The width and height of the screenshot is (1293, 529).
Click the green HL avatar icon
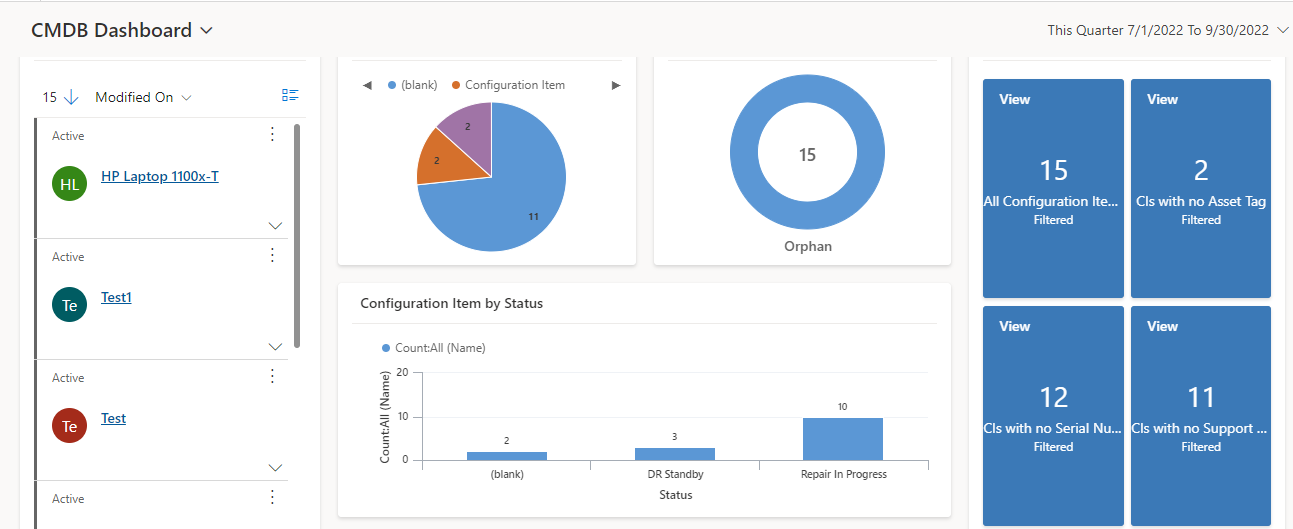click(x=69, y=184)
